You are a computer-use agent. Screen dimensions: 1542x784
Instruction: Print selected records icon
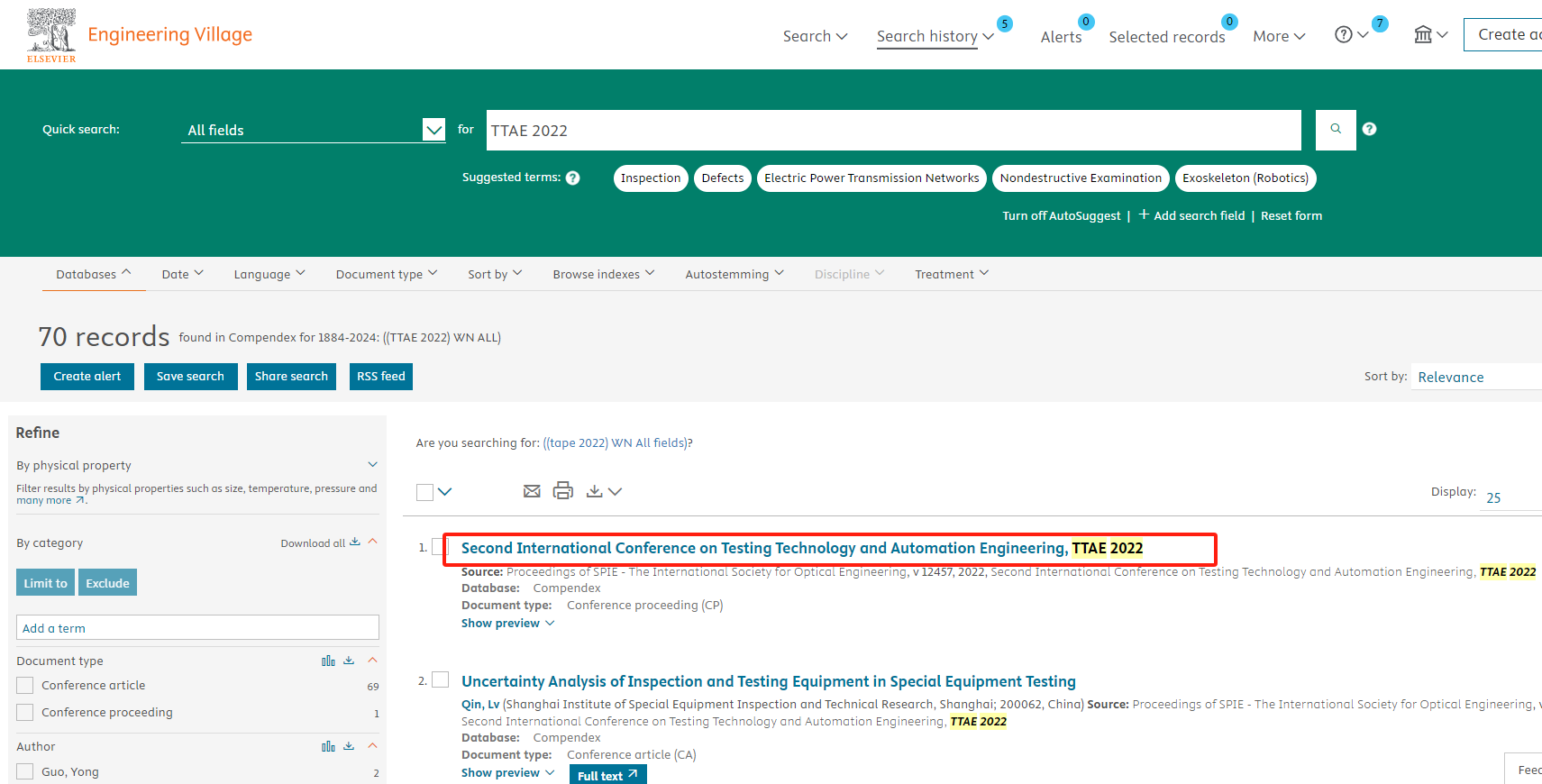click(x=563, y=491)
